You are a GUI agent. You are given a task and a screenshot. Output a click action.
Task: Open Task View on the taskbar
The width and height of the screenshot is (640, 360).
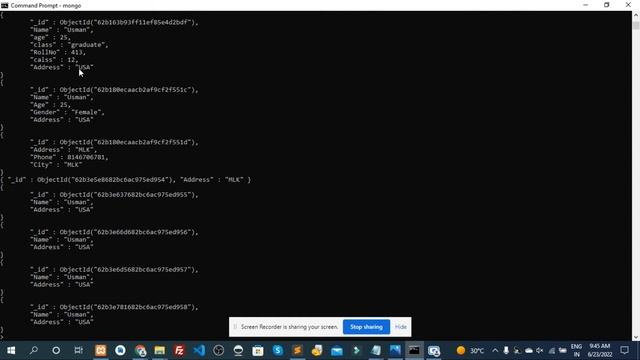78,350
